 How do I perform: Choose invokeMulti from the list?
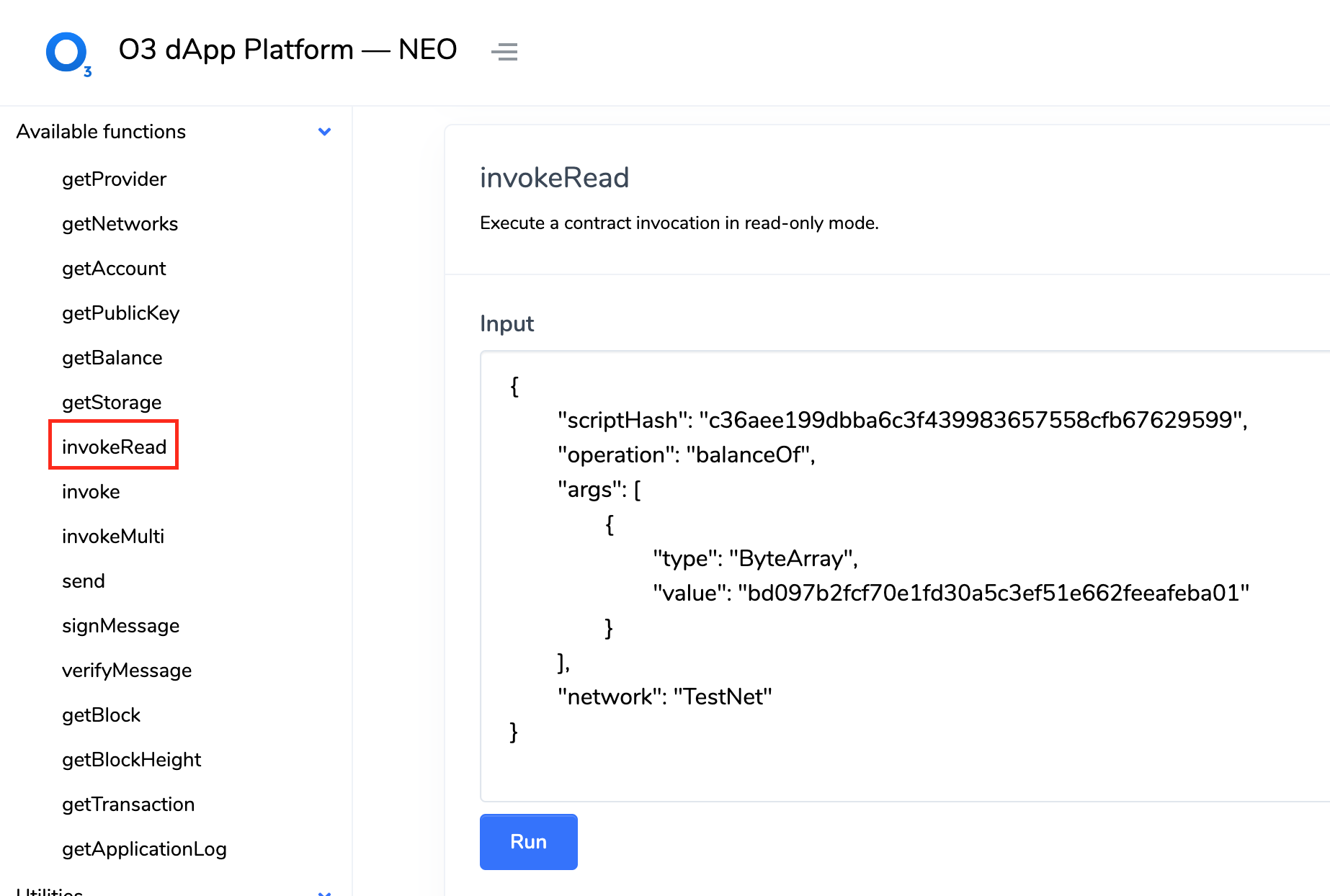[x=113, y=537]
